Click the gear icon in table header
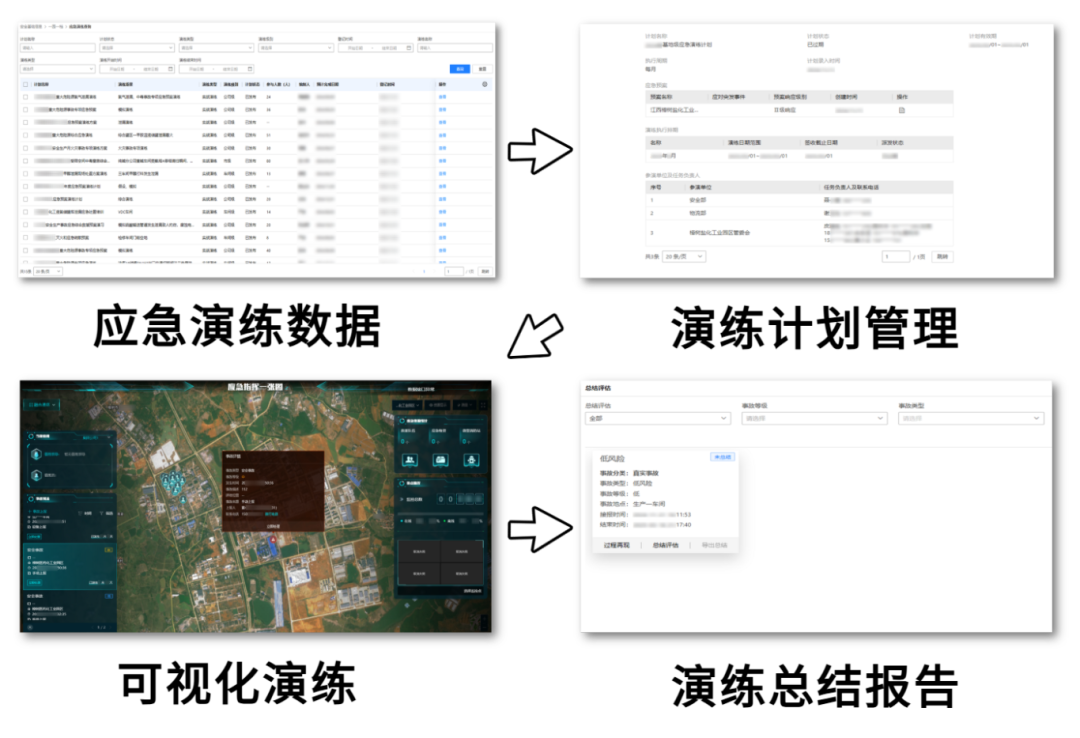This screenshot has width=1080, height=738. pyautogui.click(x=484, y=84)
